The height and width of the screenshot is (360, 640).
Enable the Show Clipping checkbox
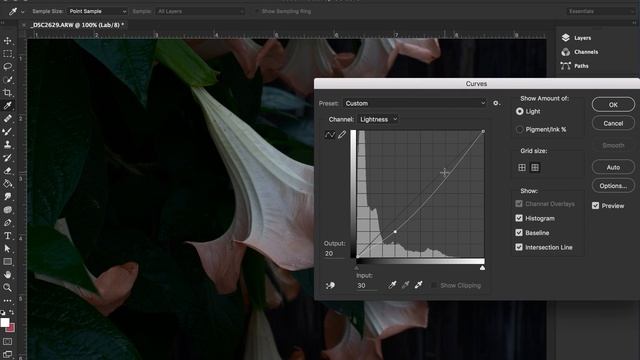pyautogui.click(x=434, y=285)
